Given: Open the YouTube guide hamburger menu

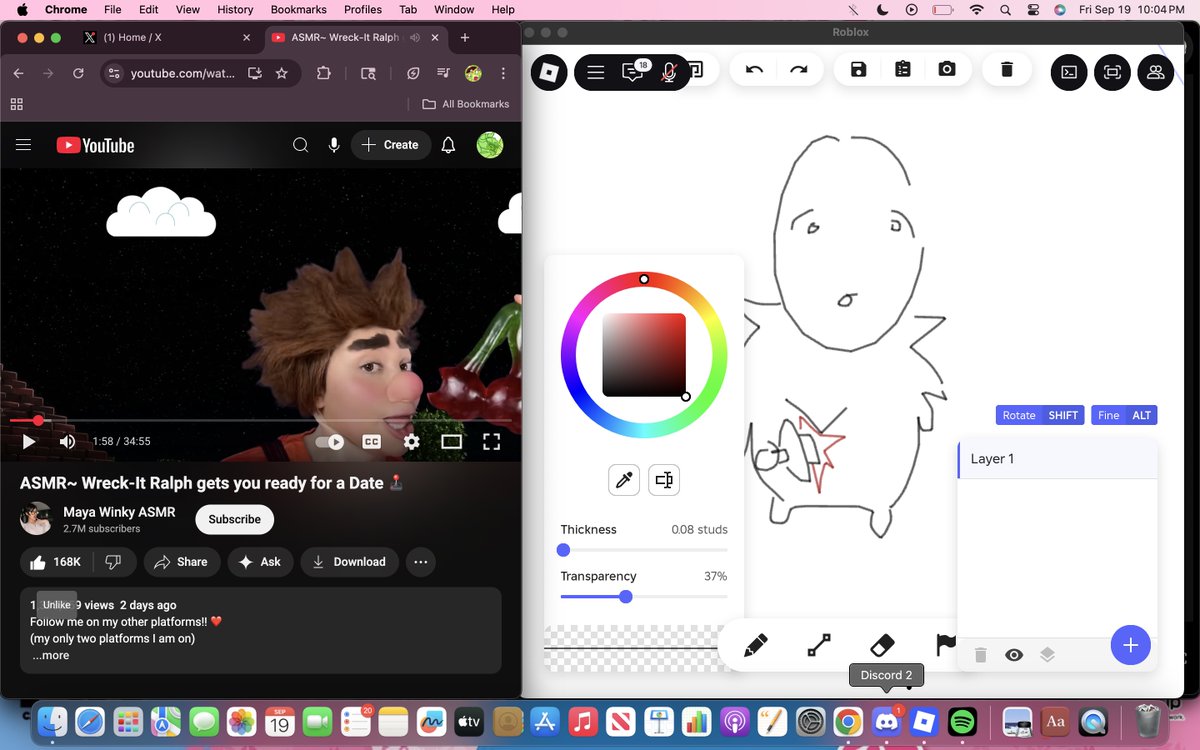Looking at the screenshot, I should [24, 145].
